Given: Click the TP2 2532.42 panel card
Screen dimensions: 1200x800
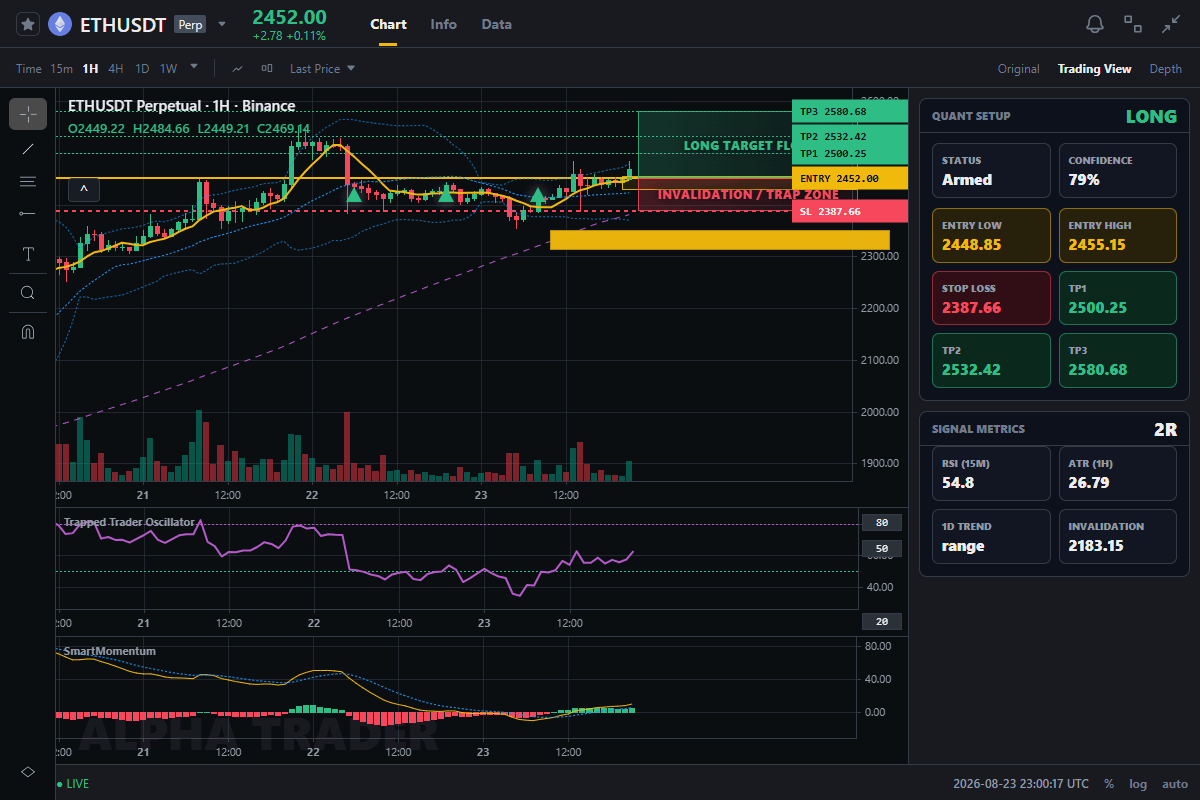Looking at the screenshot, I should [991, 360].
